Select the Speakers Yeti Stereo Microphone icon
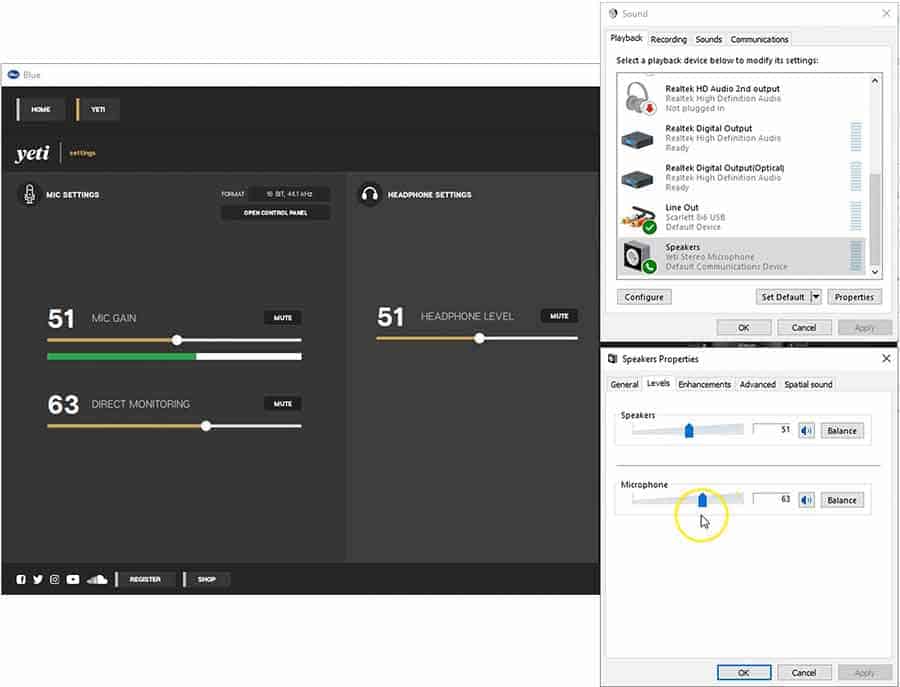900x687 pixels. (638, 257)
